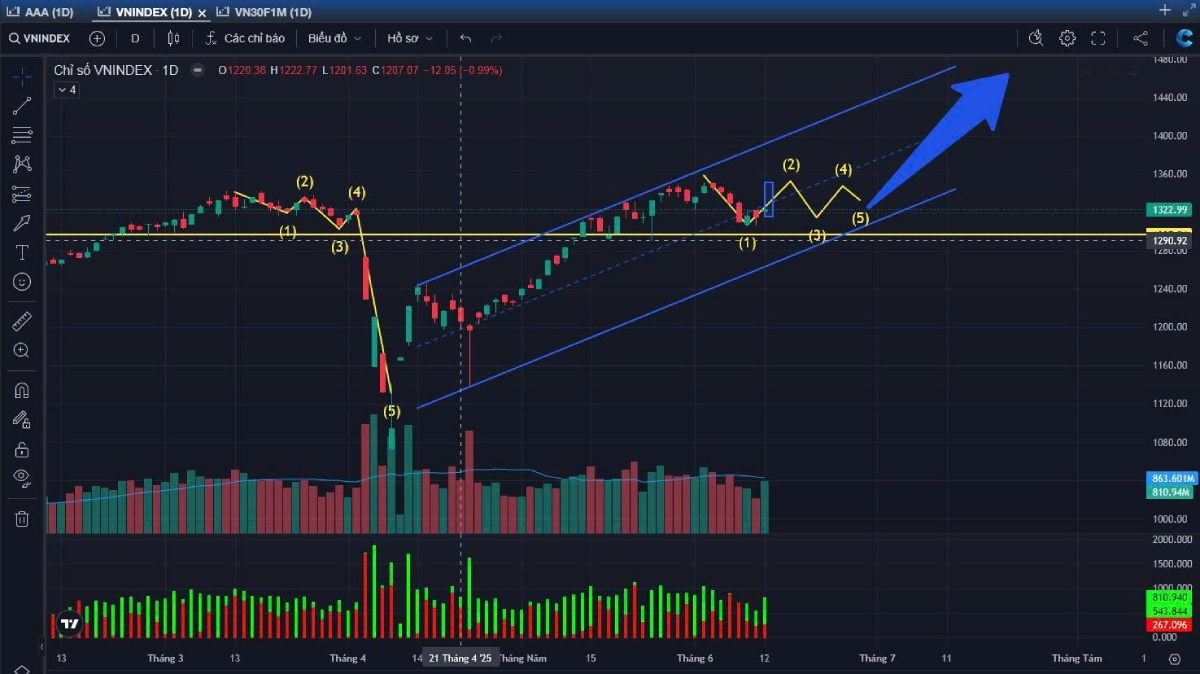Select the ruler measure tool
This screenshot has height=674, width=1200.
[22, 321]
